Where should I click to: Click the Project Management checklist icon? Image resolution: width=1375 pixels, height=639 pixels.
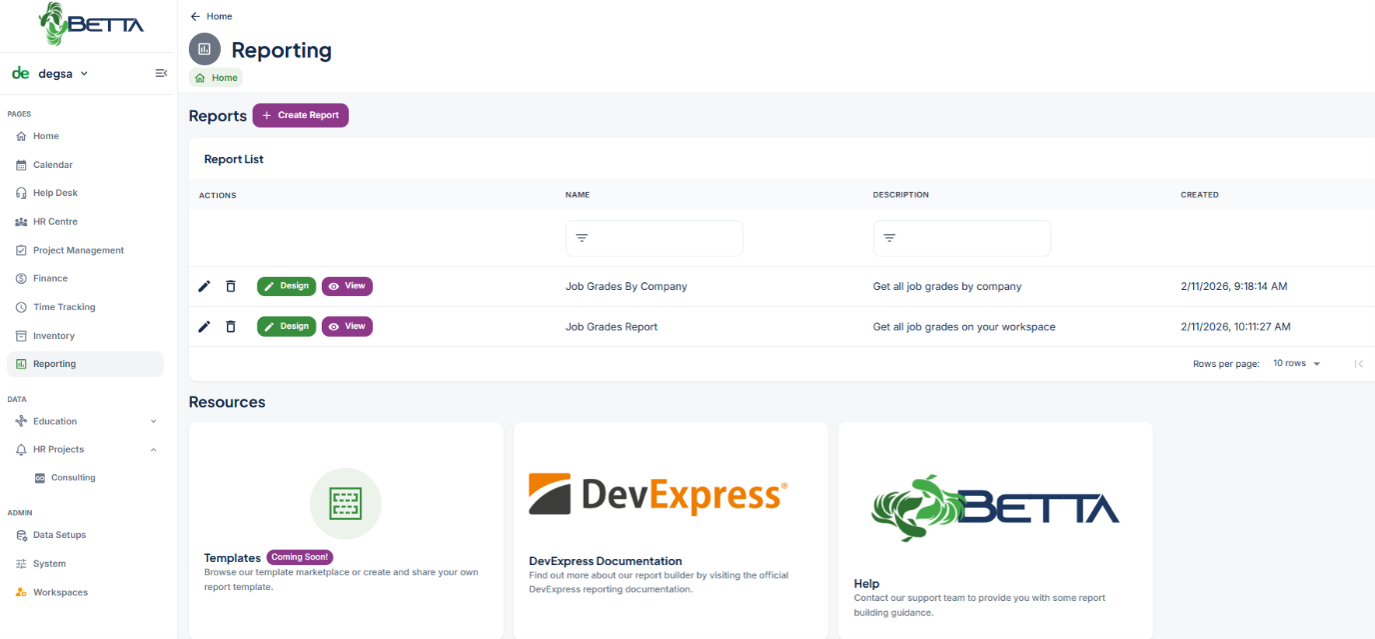[21, 250]
